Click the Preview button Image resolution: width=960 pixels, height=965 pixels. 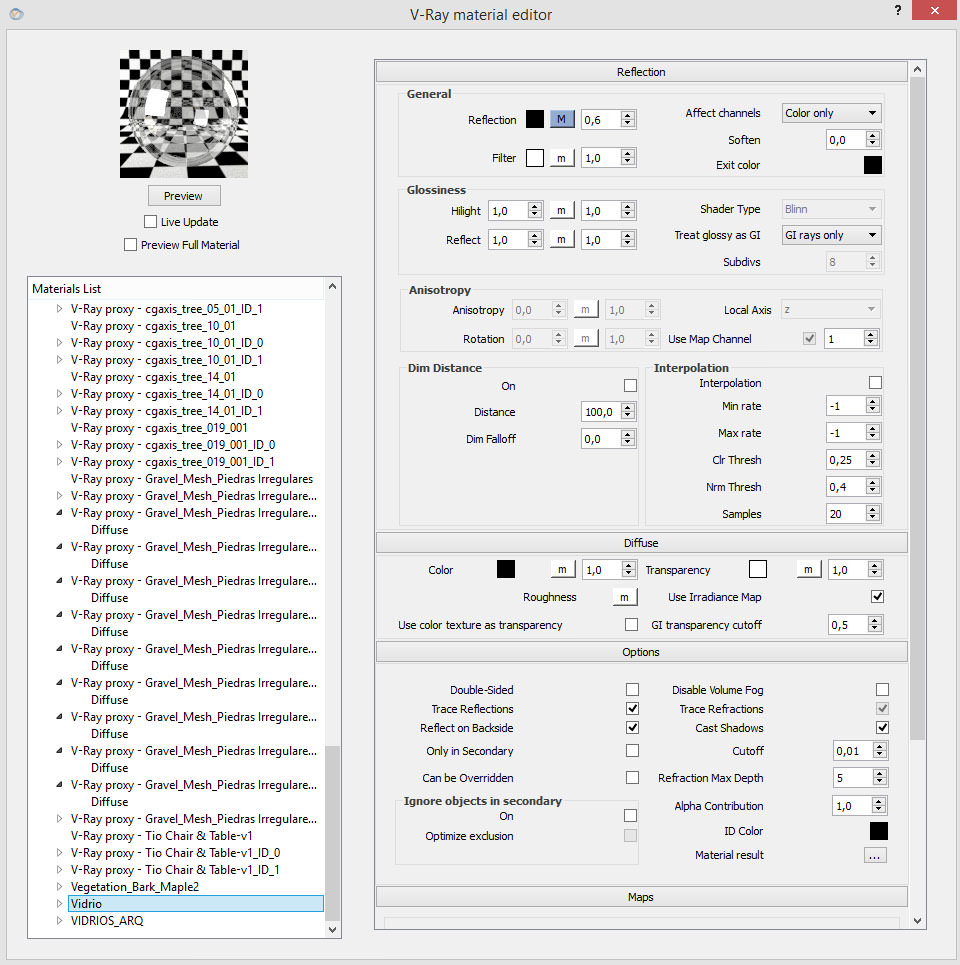coord(183,196)
